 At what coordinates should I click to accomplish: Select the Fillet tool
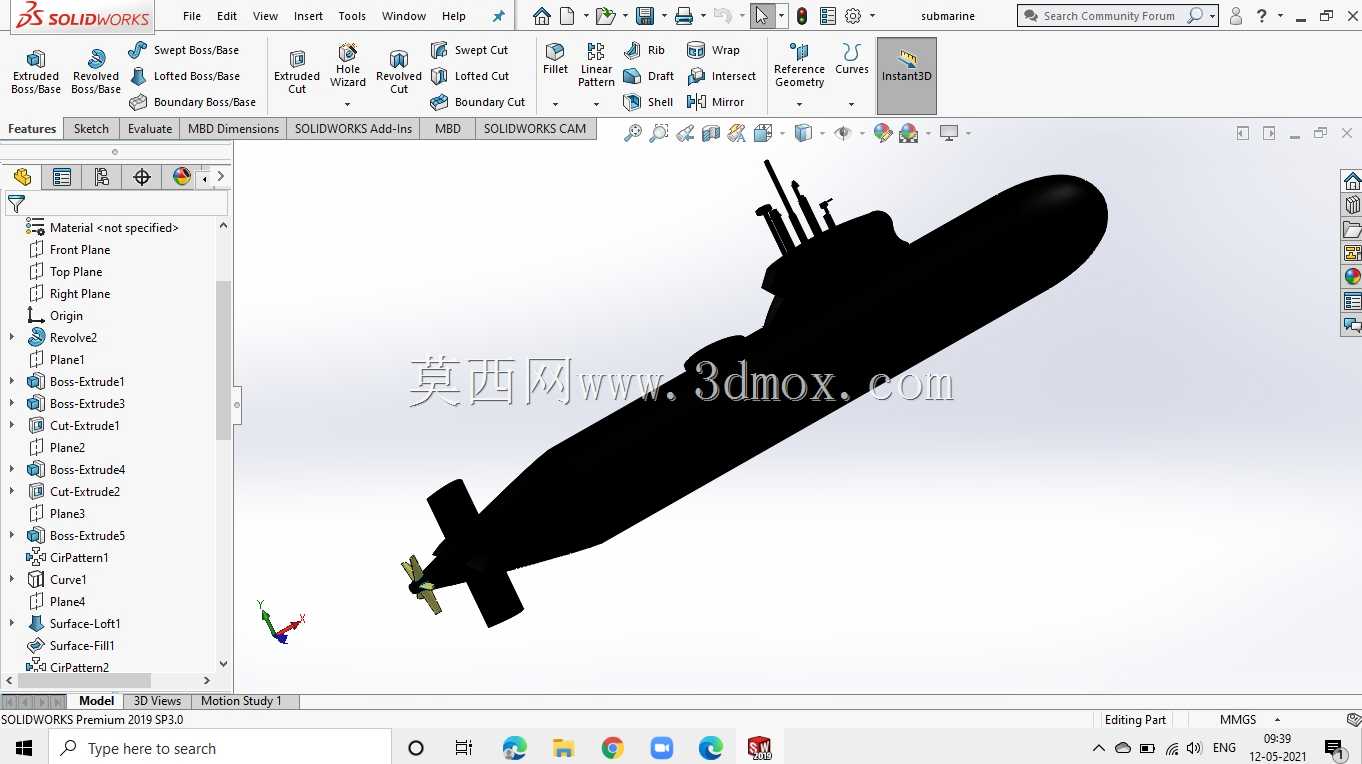[555, 59]
